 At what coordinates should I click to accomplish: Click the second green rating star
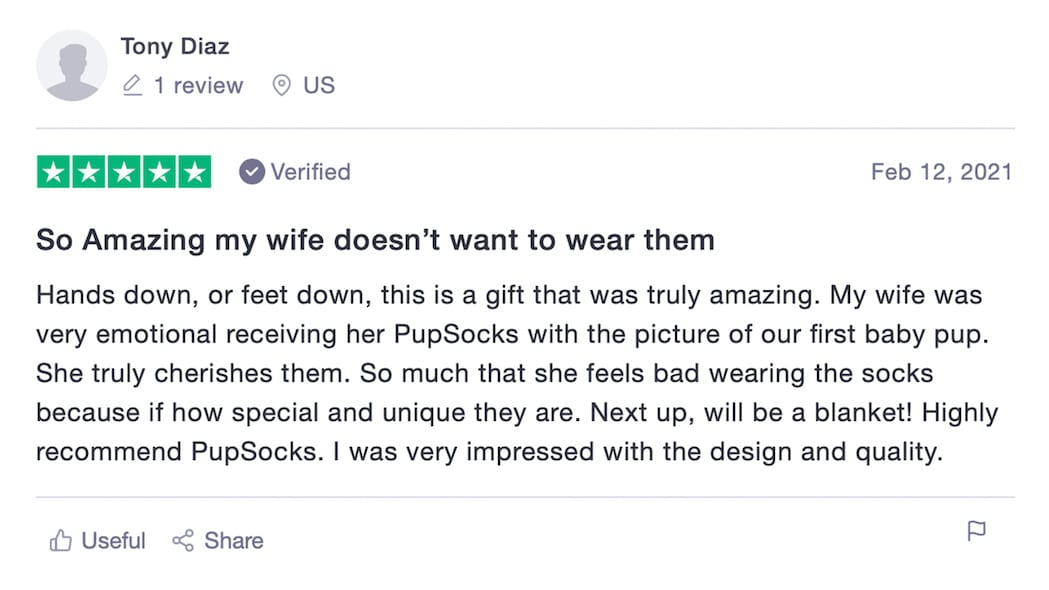(89, 172)
